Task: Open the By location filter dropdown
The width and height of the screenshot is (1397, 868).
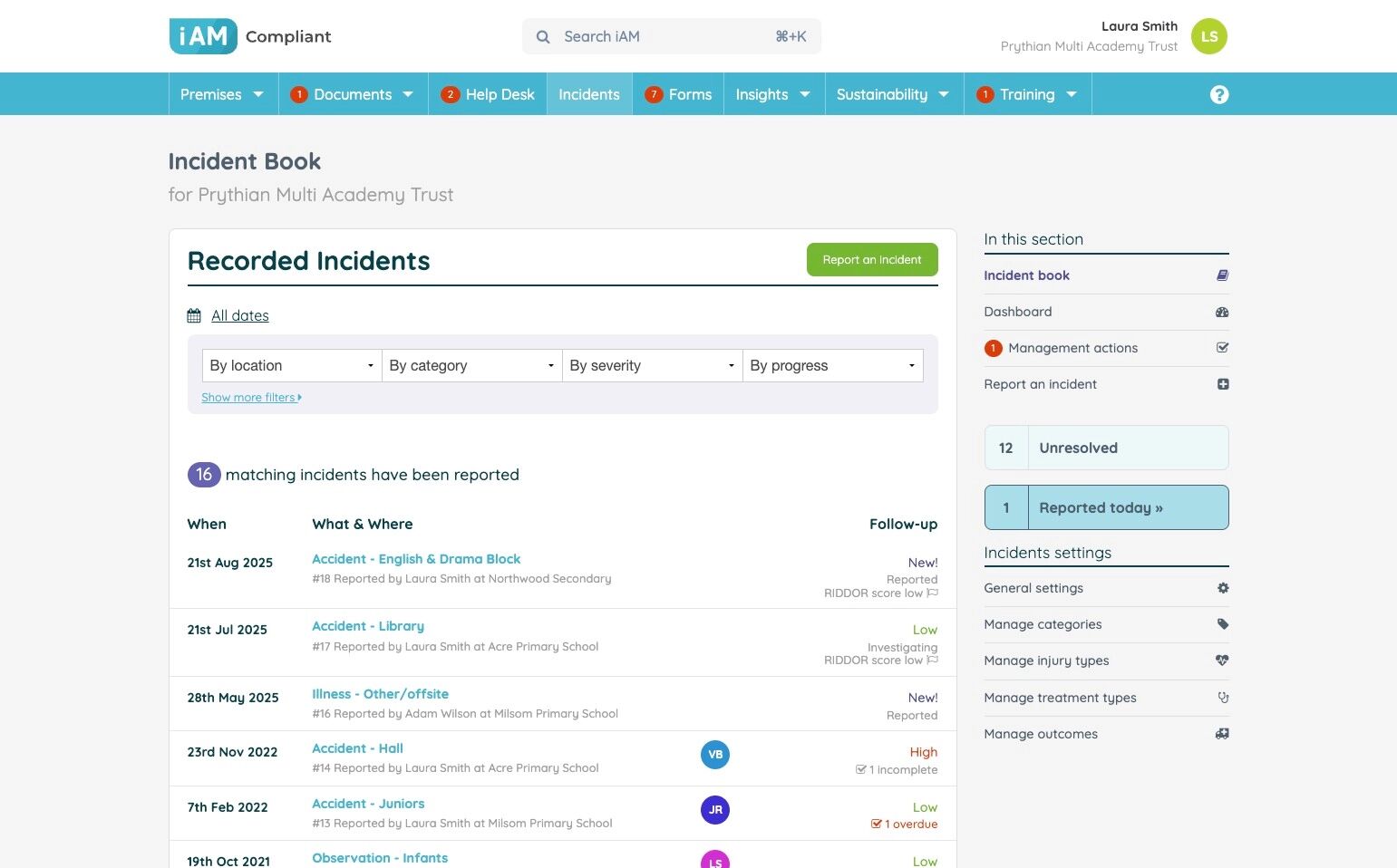Action: (292, 365)
